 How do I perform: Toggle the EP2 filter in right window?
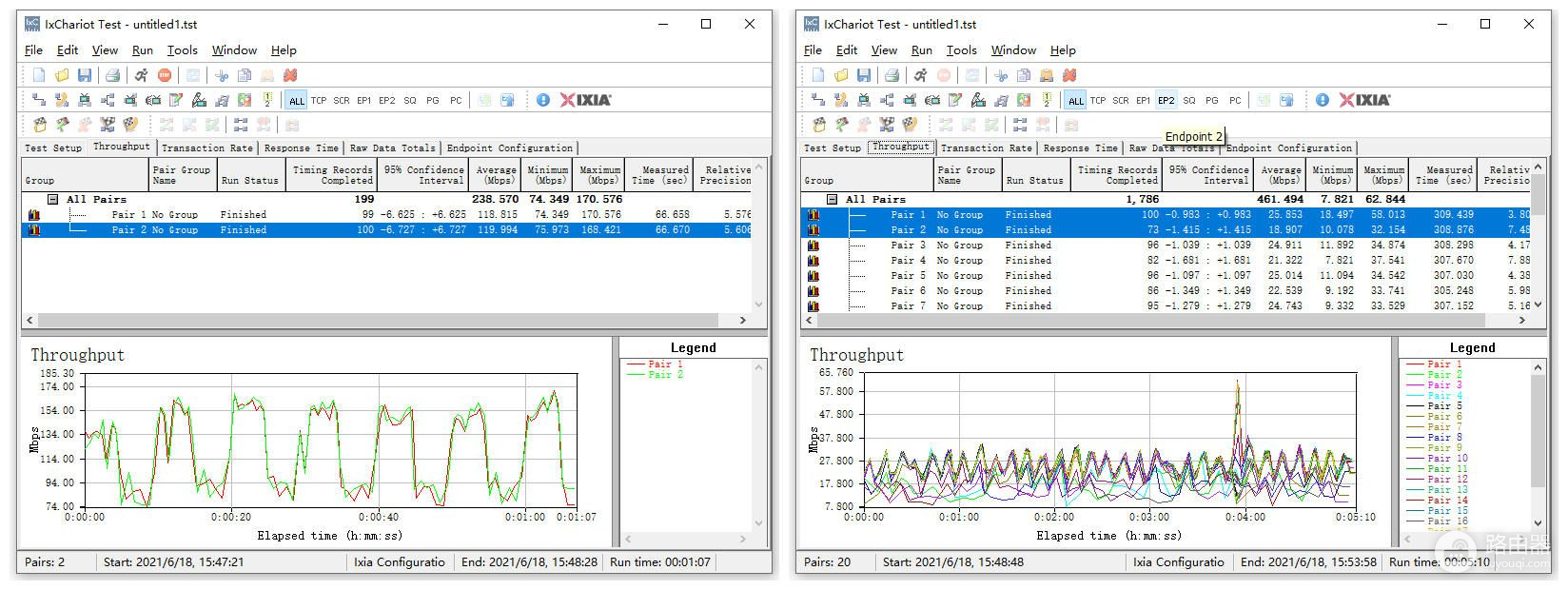[1166, 100]
